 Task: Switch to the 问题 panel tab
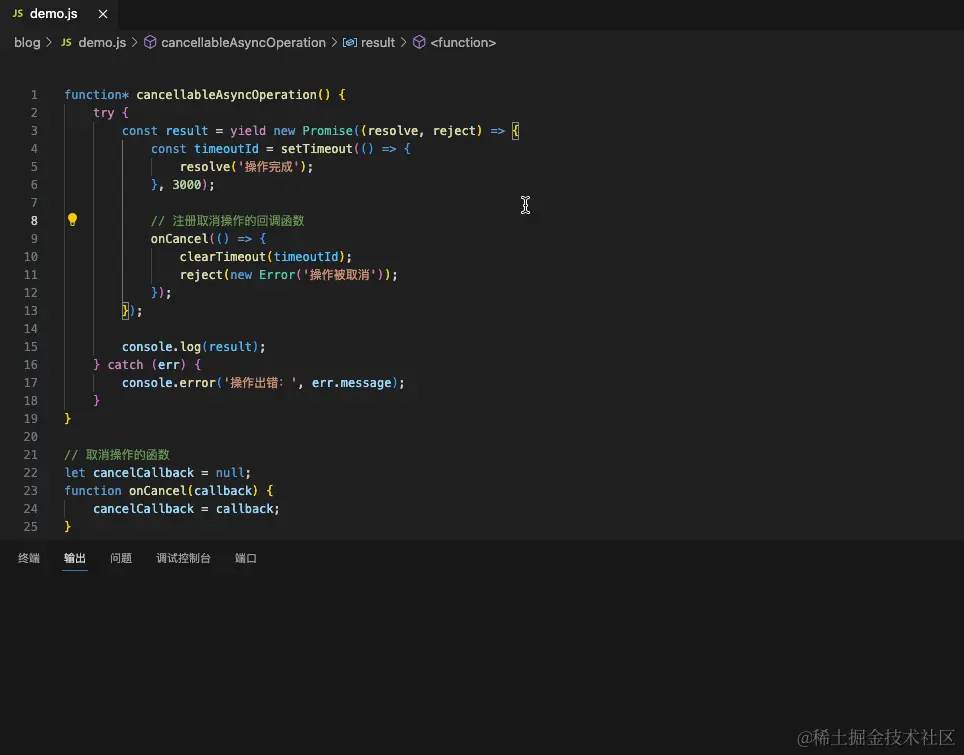(x=121, y=558)
